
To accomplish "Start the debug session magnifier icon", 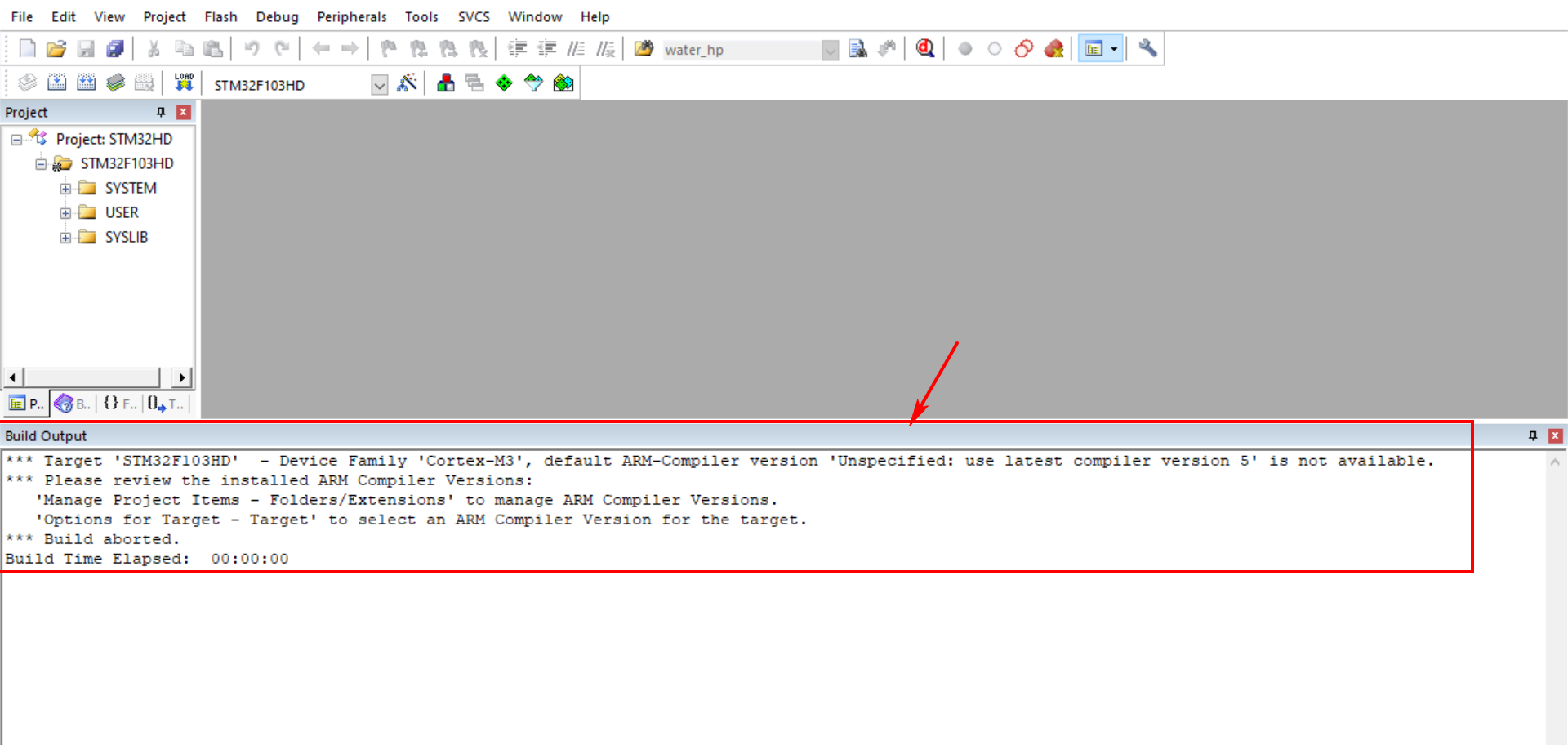I will (x=924, y=49).
